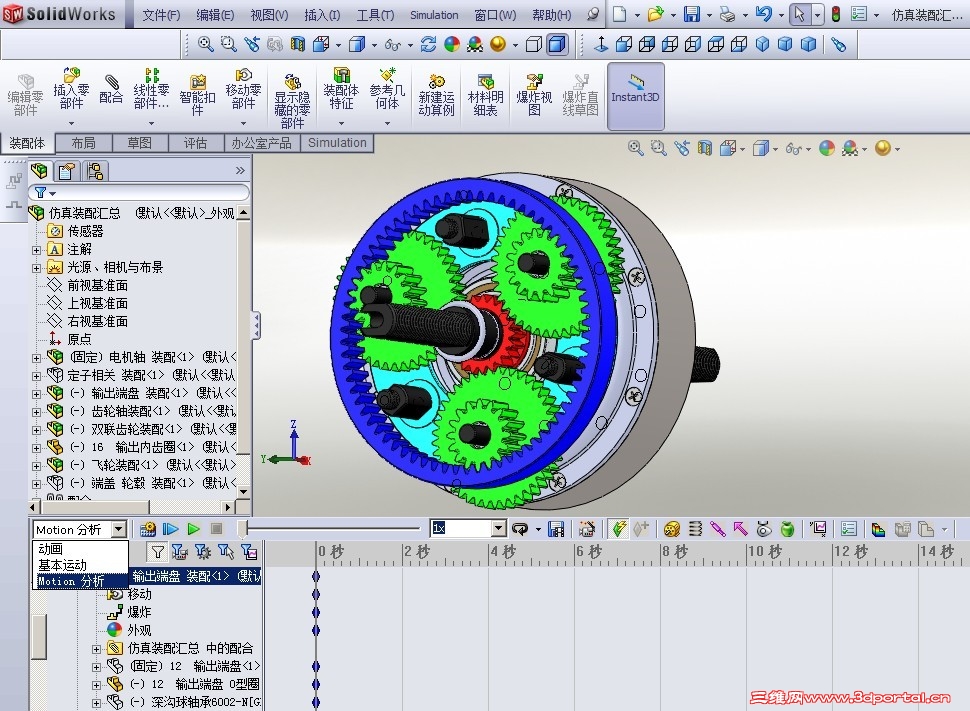
Task: Open the 文件(F) menu
Action: 161,15
